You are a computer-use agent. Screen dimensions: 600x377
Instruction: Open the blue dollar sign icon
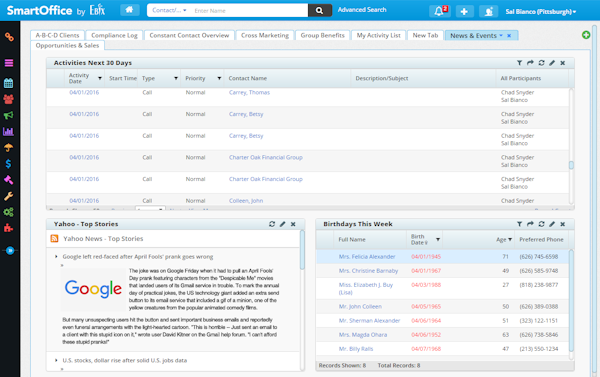[x=8, y=164]
